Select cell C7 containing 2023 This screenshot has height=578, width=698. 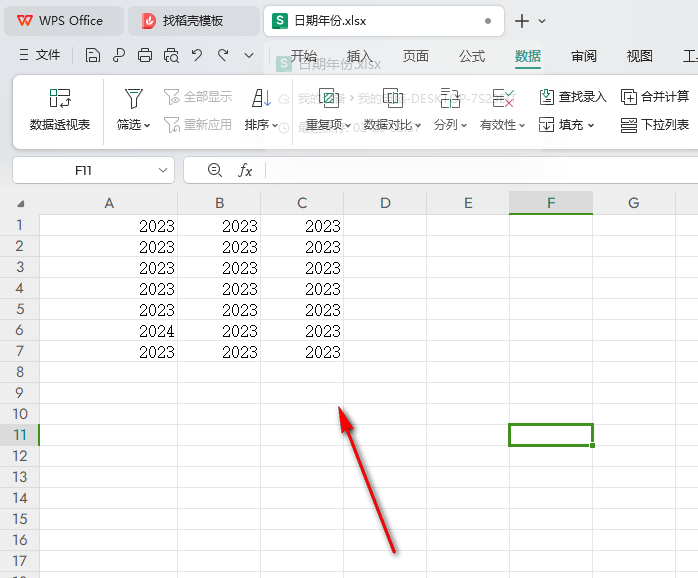click(302, 351)
